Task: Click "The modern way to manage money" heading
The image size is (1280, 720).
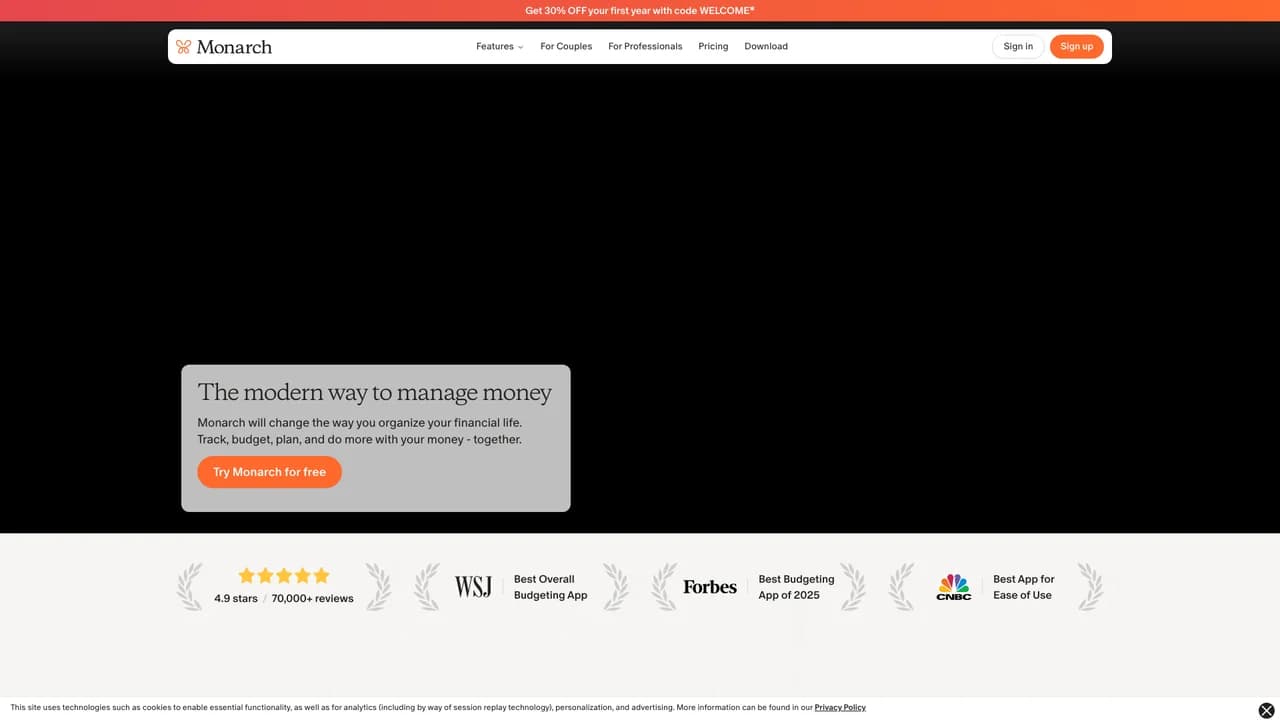Action: [375, 393]
